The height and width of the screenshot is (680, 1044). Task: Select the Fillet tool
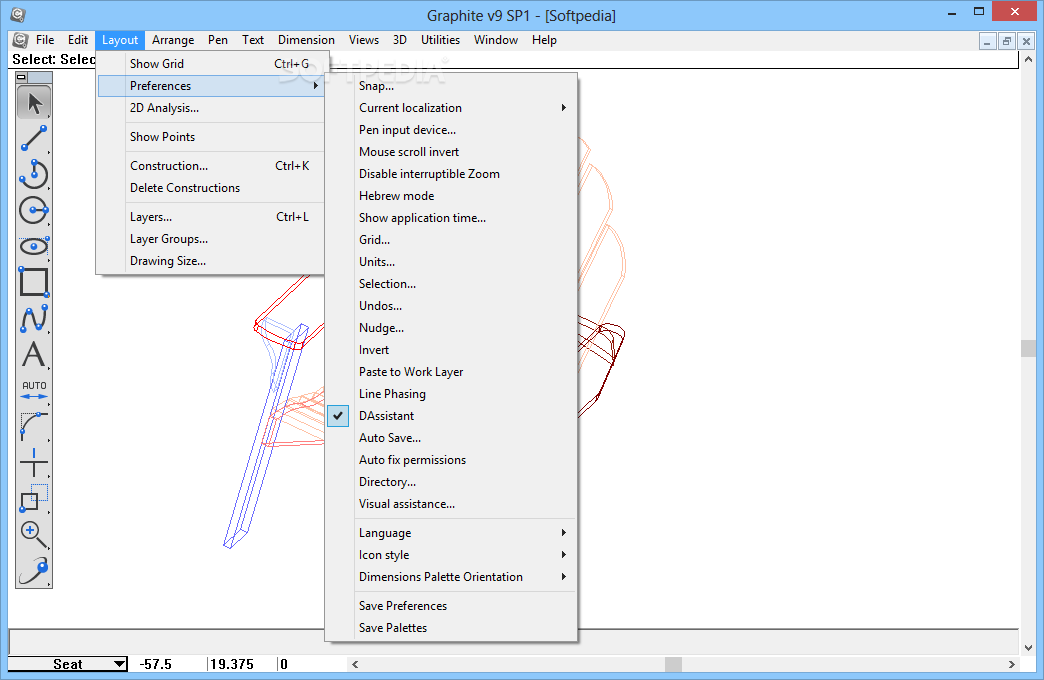point(34,426)
